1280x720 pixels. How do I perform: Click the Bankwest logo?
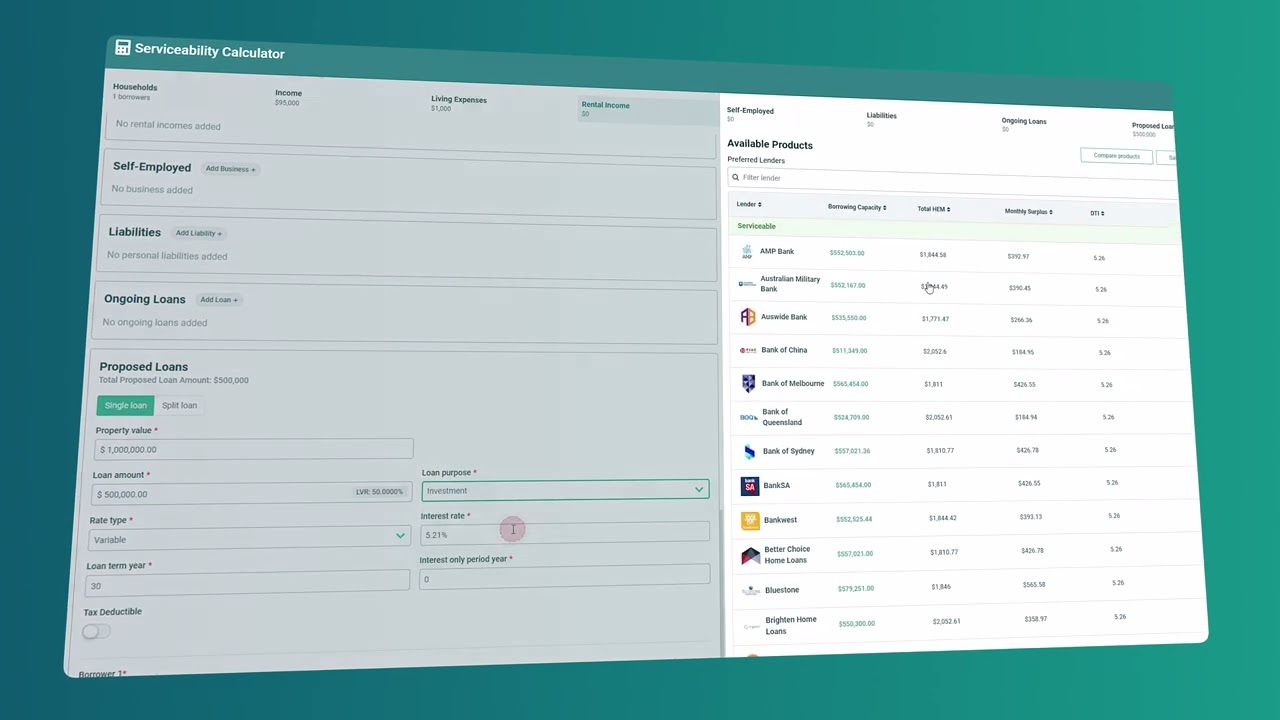pyautogui.click(x=750, y=520)
